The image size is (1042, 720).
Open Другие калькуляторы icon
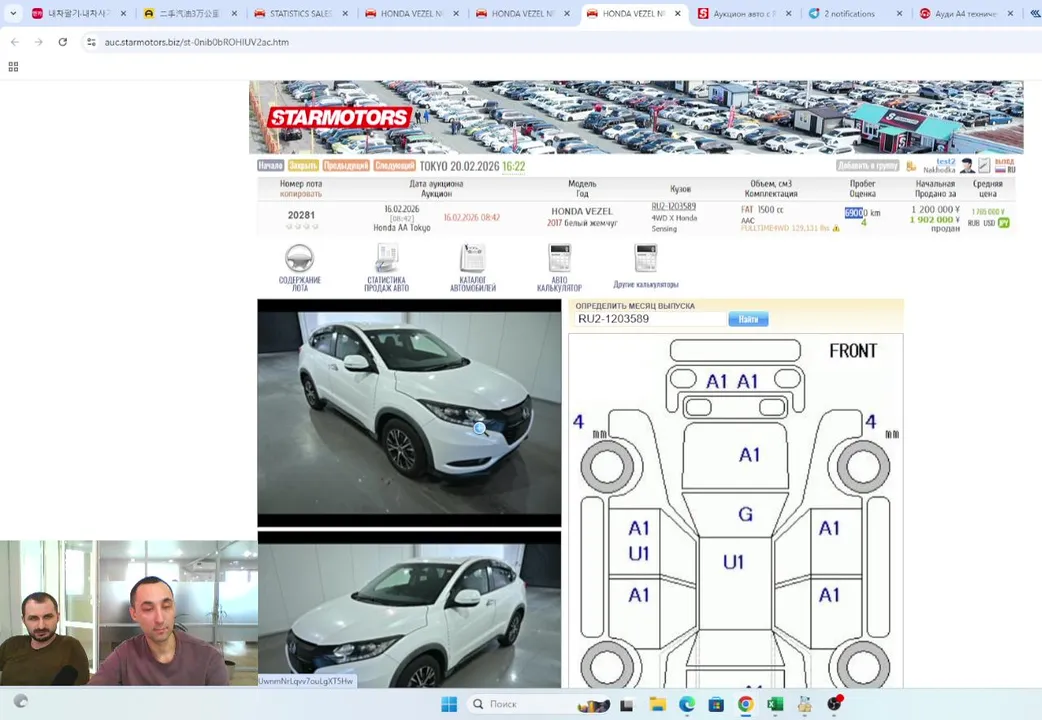[645, 258]
